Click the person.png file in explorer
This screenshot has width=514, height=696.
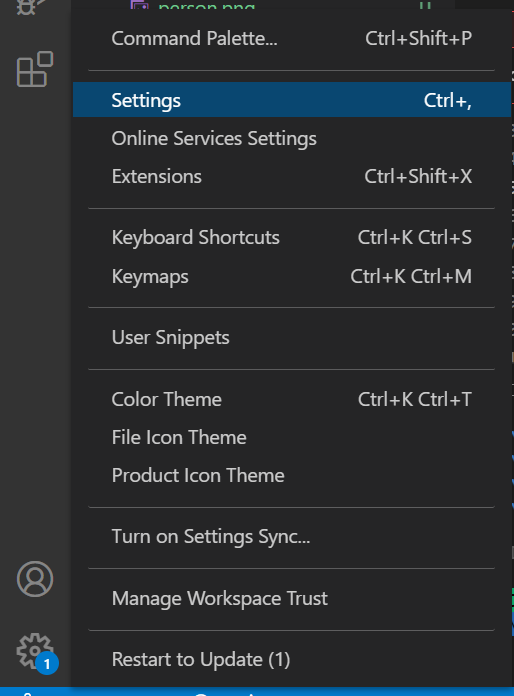point(206,5)
